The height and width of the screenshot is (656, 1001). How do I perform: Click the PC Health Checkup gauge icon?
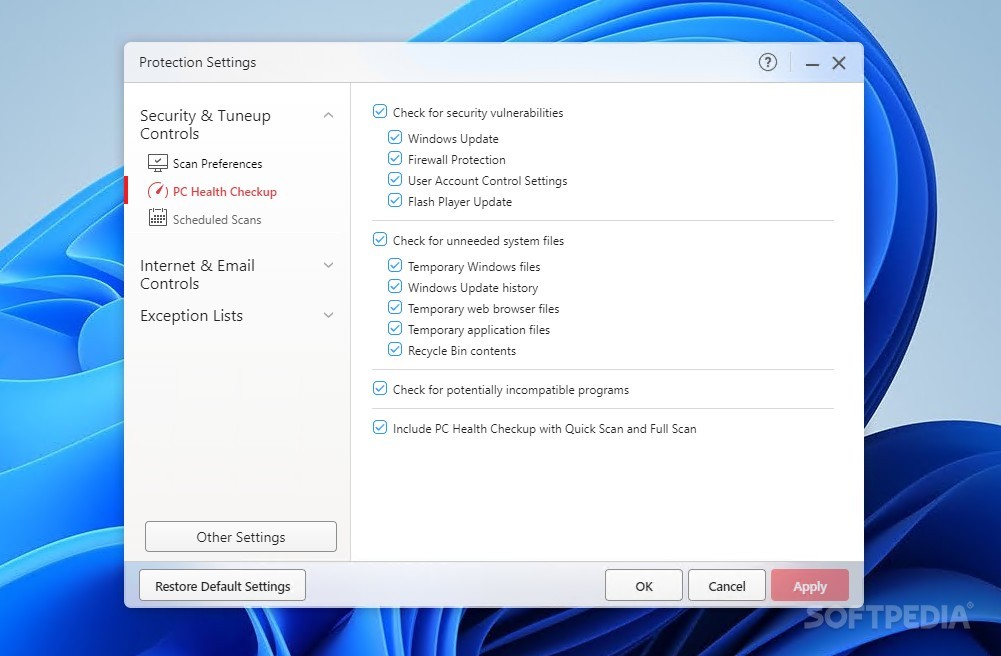158,191
